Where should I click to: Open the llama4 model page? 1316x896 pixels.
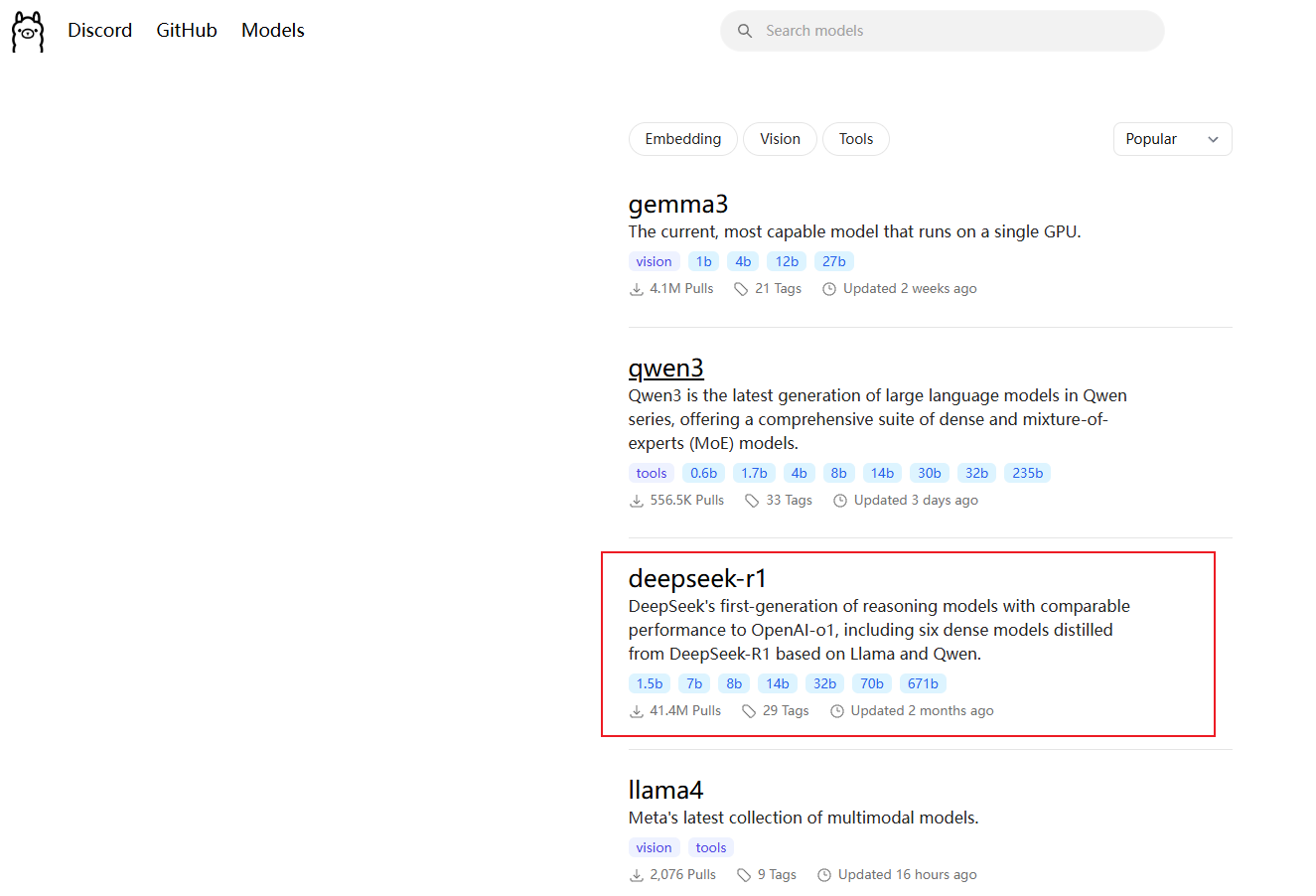[666, 790]
